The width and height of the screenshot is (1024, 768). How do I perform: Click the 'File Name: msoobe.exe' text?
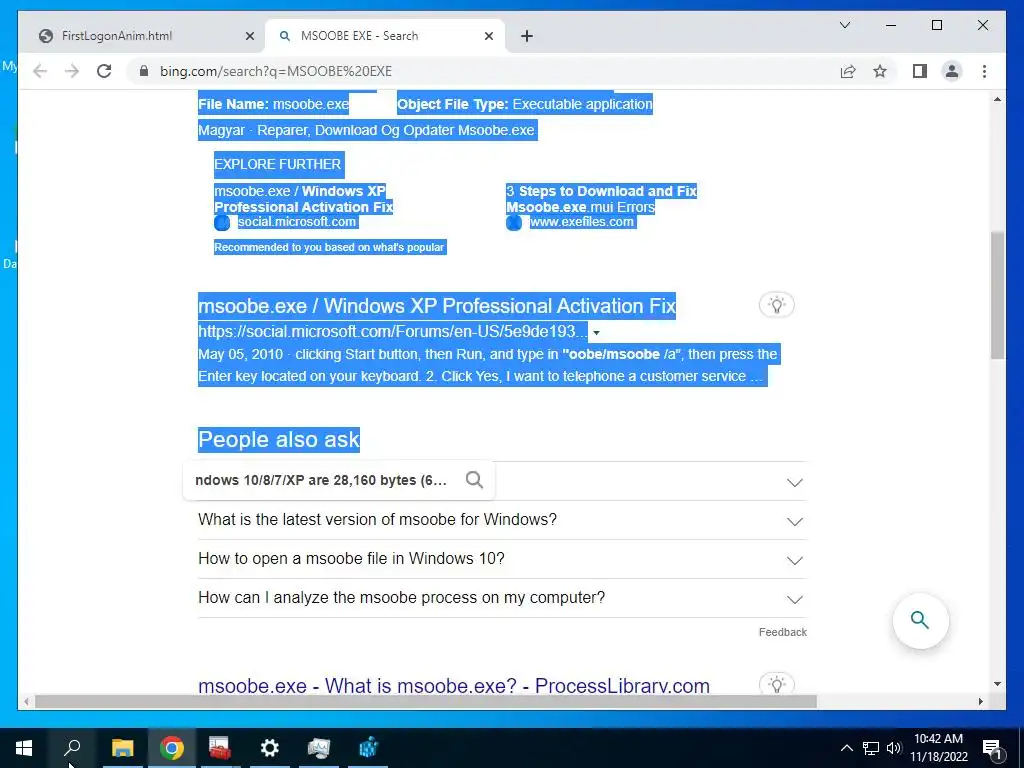point(273,104)
